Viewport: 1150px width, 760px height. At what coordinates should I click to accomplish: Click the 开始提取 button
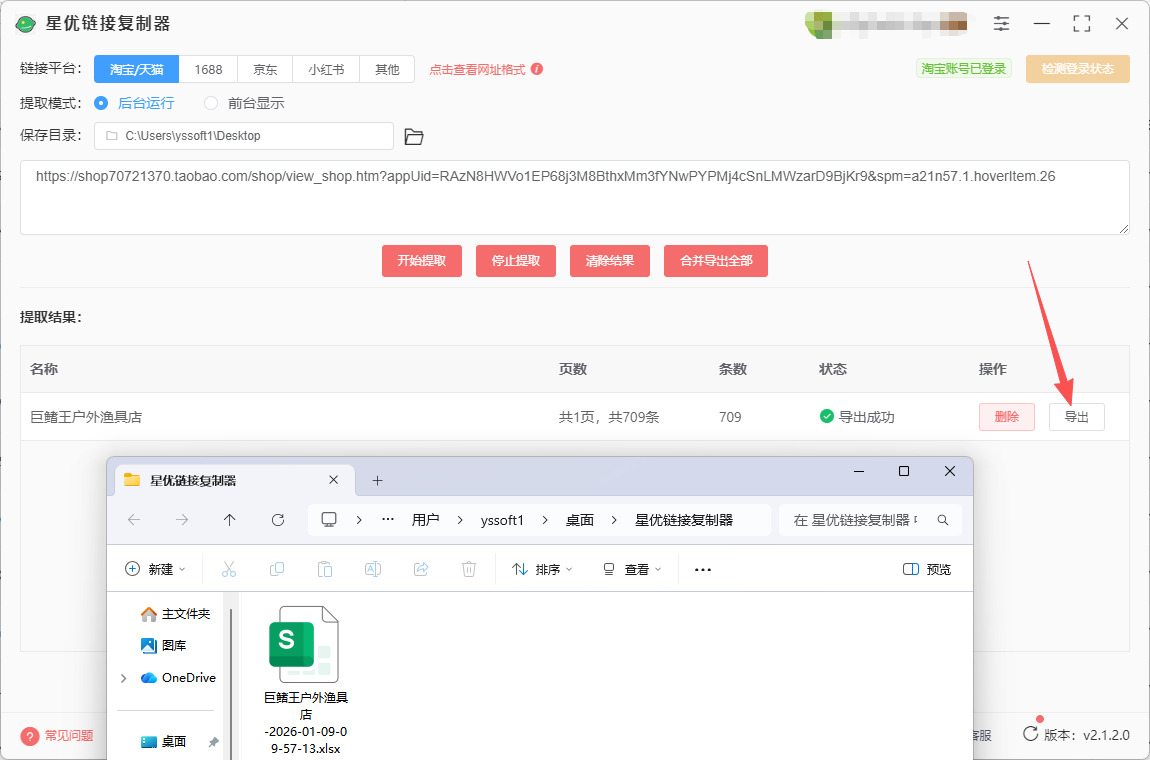[422, 261]
